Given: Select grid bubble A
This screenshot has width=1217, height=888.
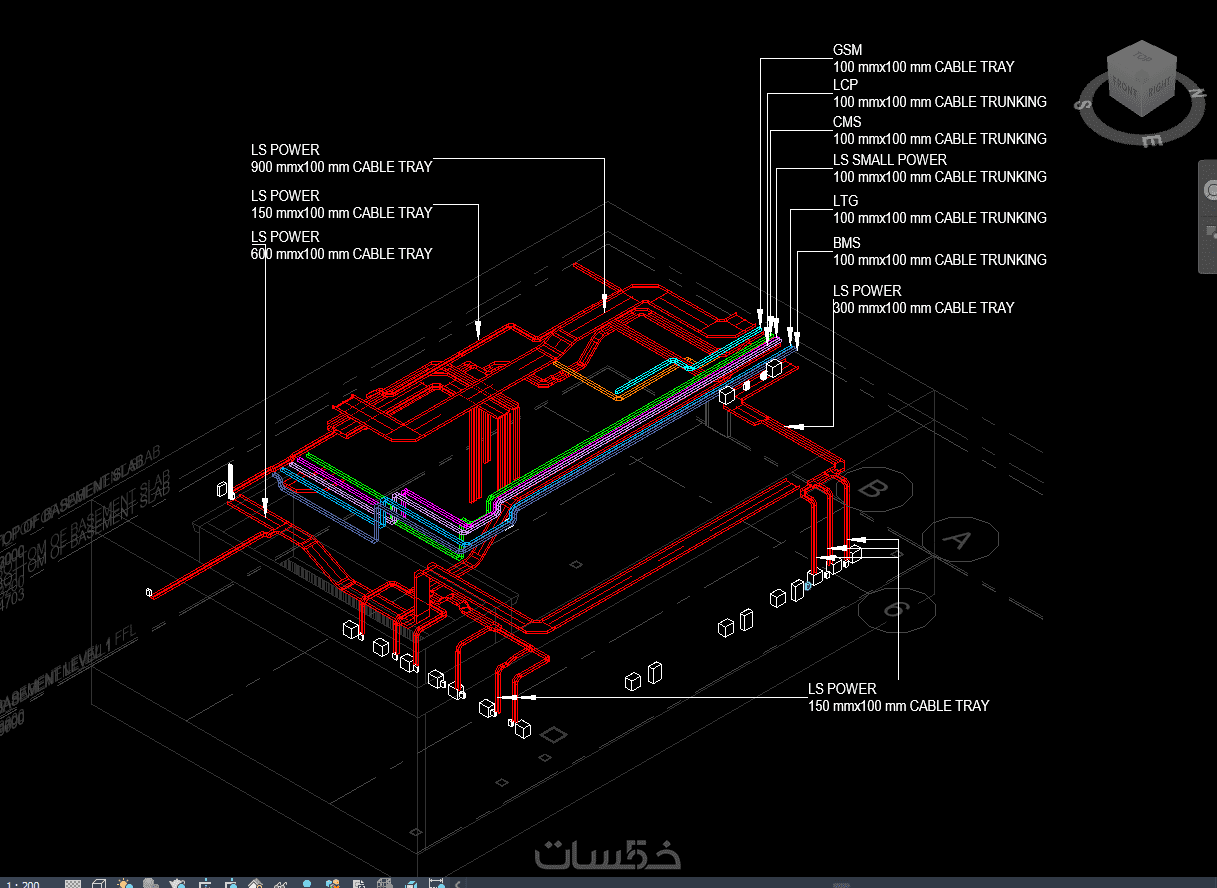Looking at the screenshot, I should (x=960, y=541).
